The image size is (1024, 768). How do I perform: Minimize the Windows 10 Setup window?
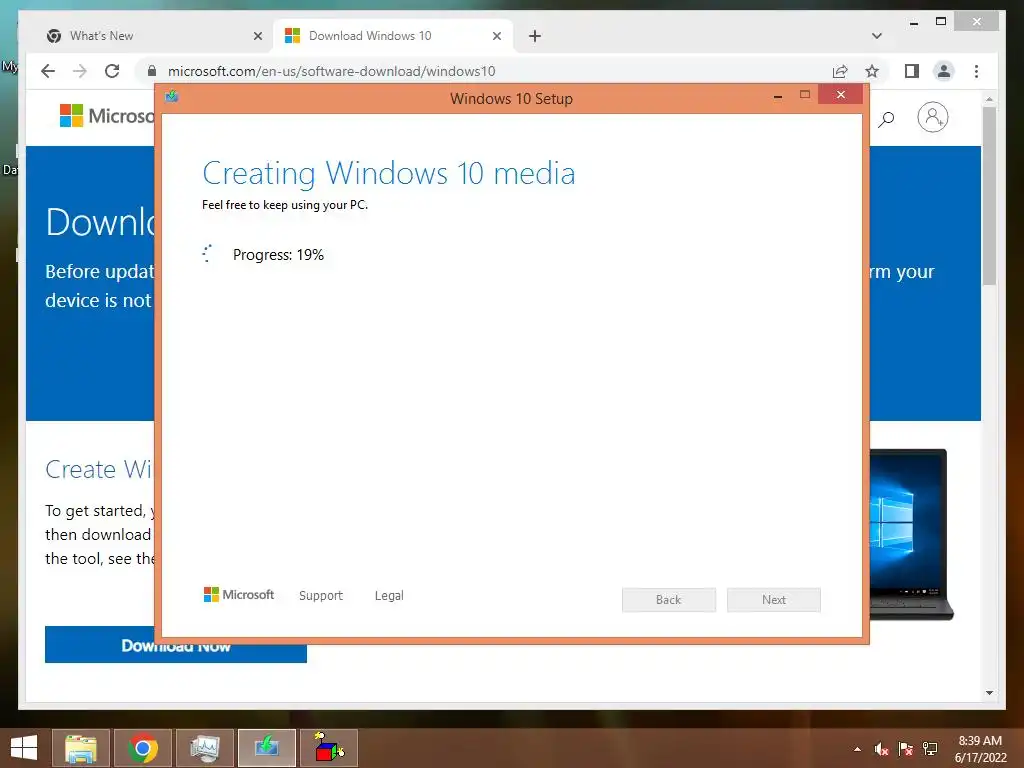click(x=778, y=96)
